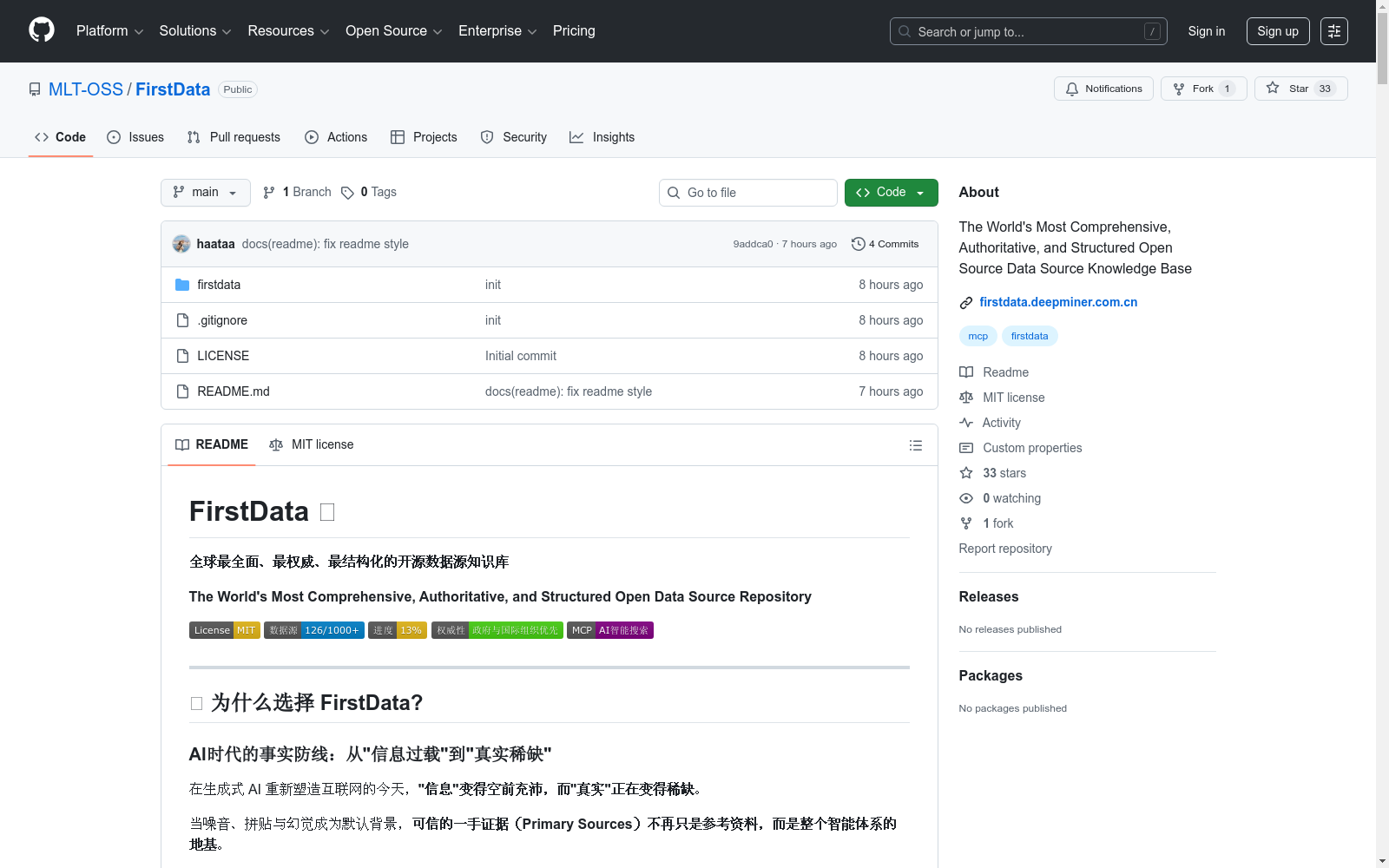The image size is (1389, 868).
Task: Fork the FirstData repository
Action: point(1203,89)
